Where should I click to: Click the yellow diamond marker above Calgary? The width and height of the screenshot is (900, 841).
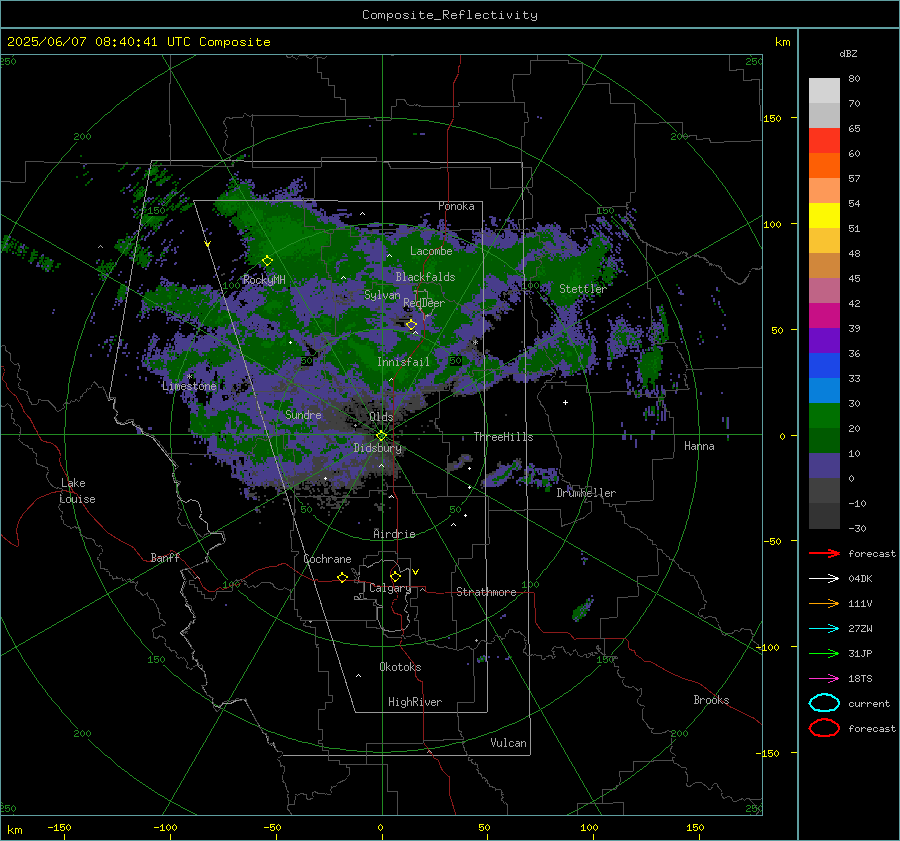tap(395, 576)
